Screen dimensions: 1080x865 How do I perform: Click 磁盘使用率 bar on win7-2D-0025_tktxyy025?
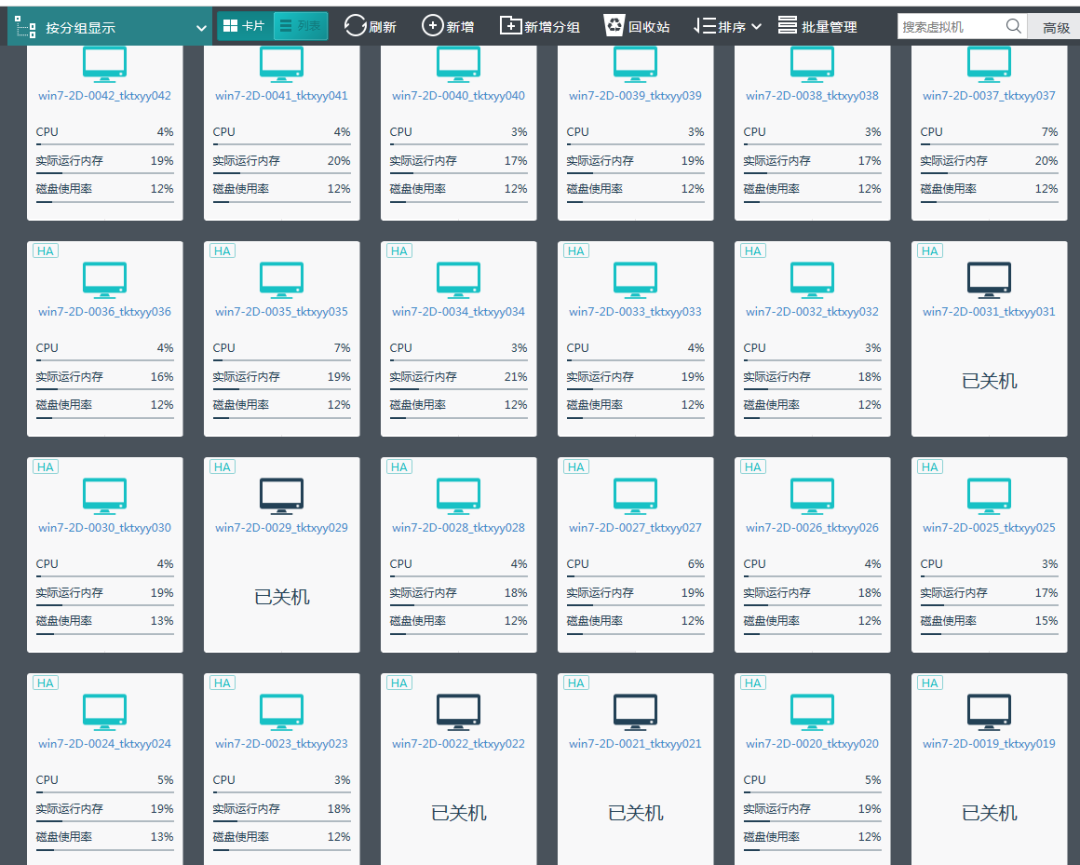tap(989, 634)
